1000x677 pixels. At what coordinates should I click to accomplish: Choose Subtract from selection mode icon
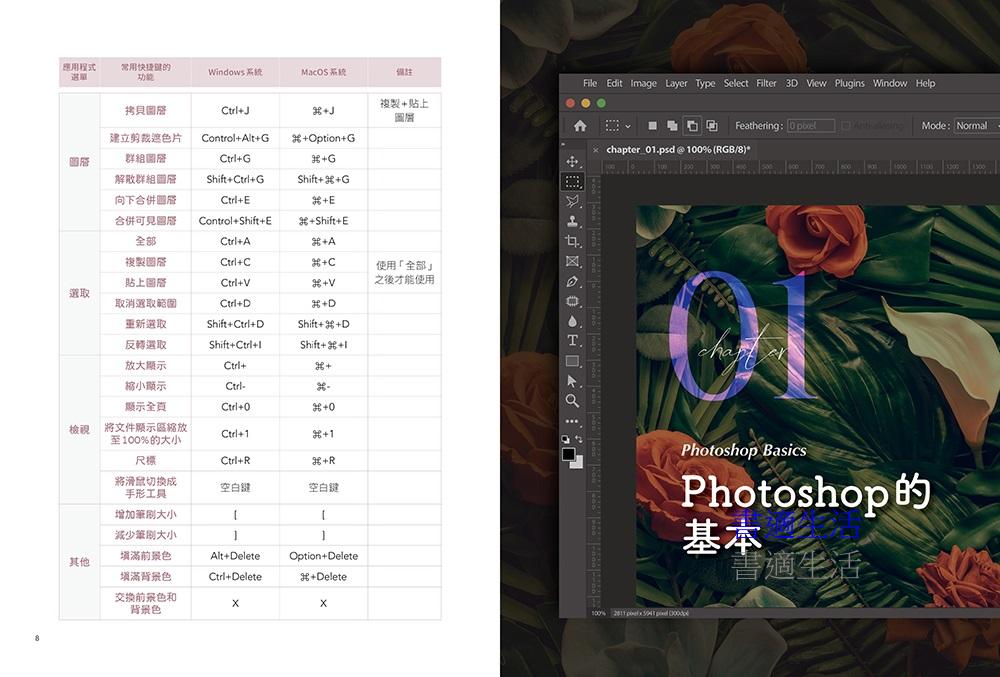692,126
